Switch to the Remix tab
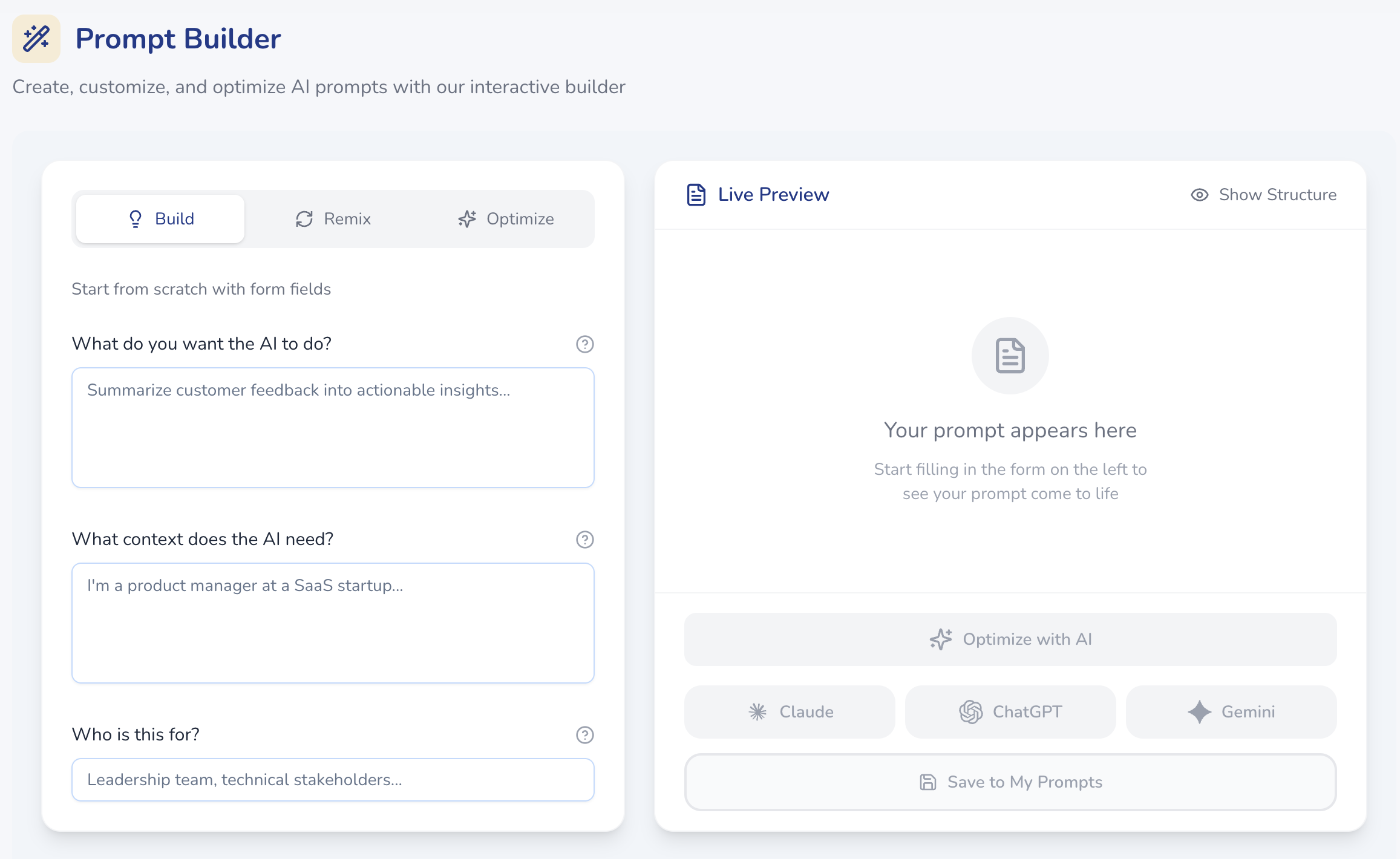The image size is (1400, 859). (x=332, y=218)
